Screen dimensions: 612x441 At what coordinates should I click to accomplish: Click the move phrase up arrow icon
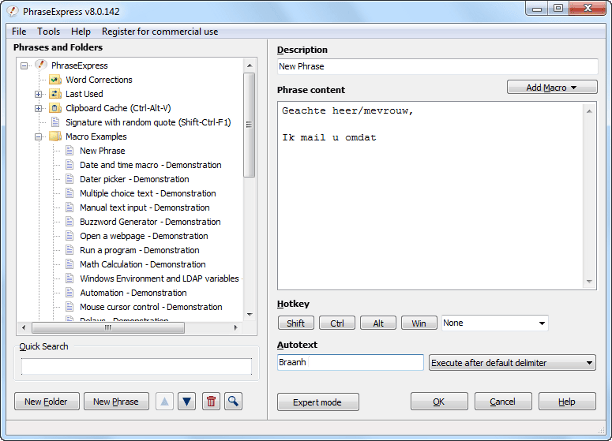pos(164,401)
